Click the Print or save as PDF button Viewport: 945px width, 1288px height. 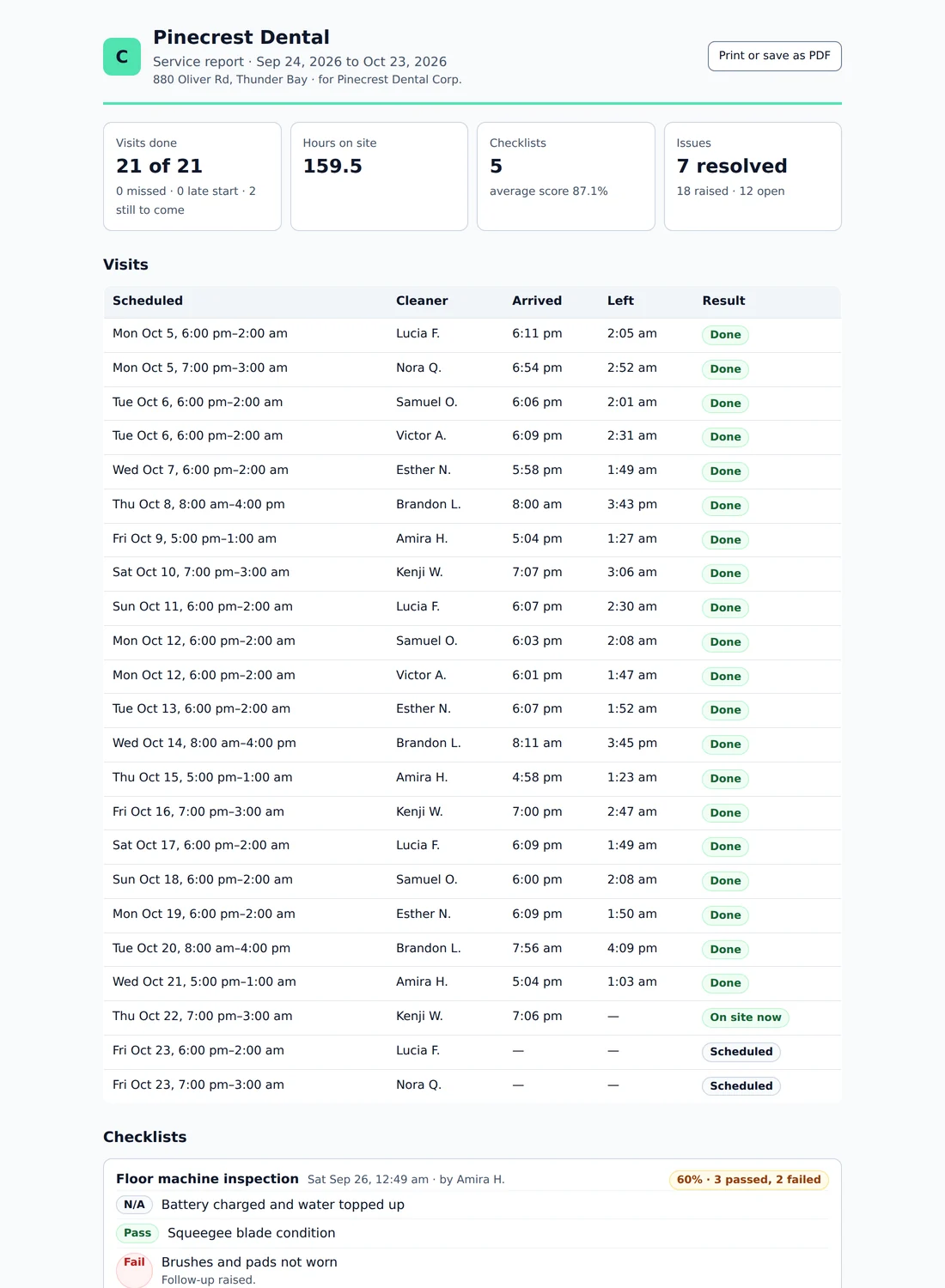[x=774, y=56]
